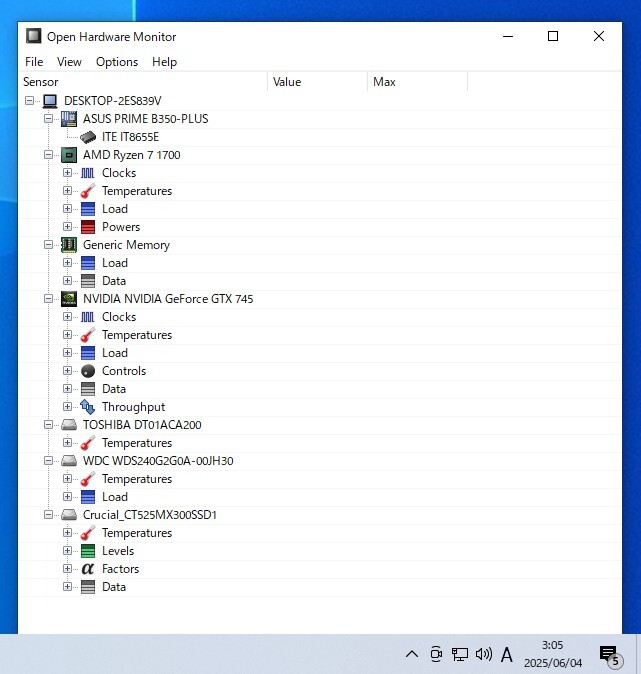The height and width of the screenshot is (674, 641).
Task: Click the computer icon beside DESKTOP-2ES839V
Action: [x=50, y=101]
